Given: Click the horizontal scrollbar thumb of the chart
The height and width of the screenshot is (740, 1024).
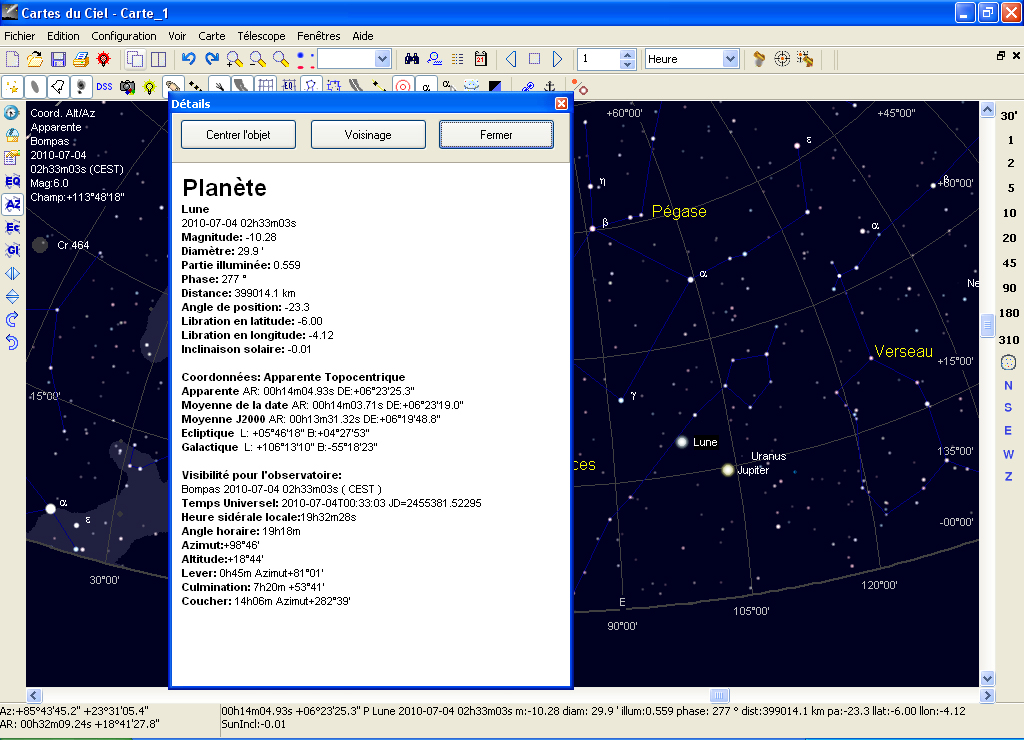Looking at the screenshot, I should [719, 696].
